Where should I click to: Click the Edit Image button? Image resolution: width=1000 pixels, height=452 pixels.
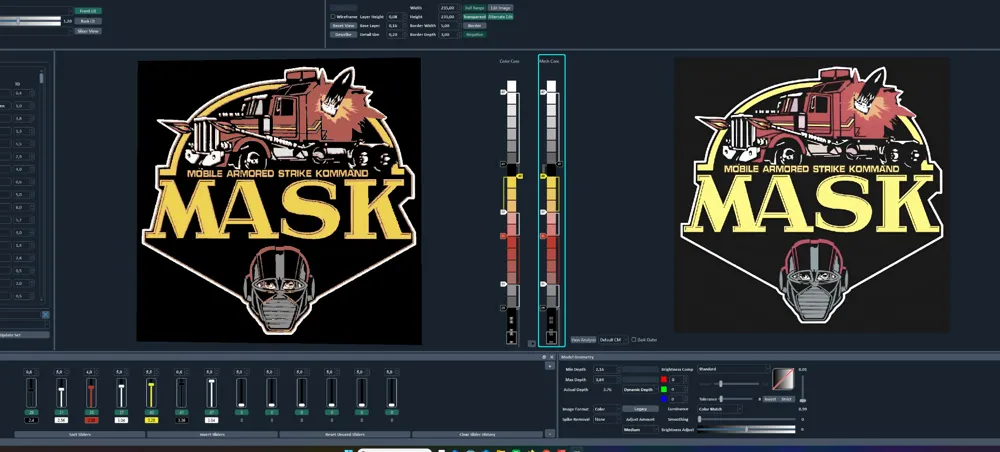coord(501,8)
